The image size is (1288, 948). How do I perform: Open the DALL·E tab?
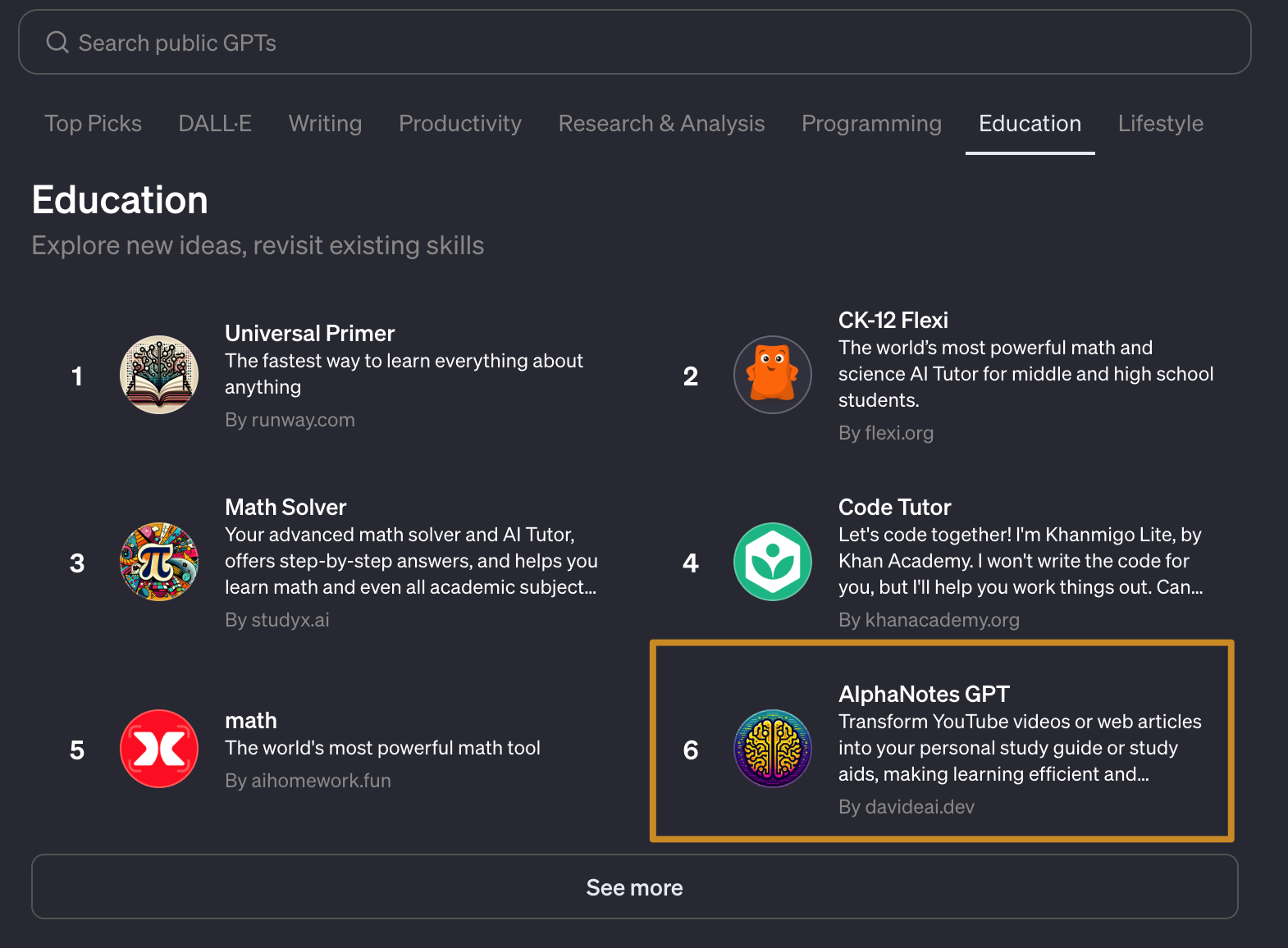tap(215, 123)
